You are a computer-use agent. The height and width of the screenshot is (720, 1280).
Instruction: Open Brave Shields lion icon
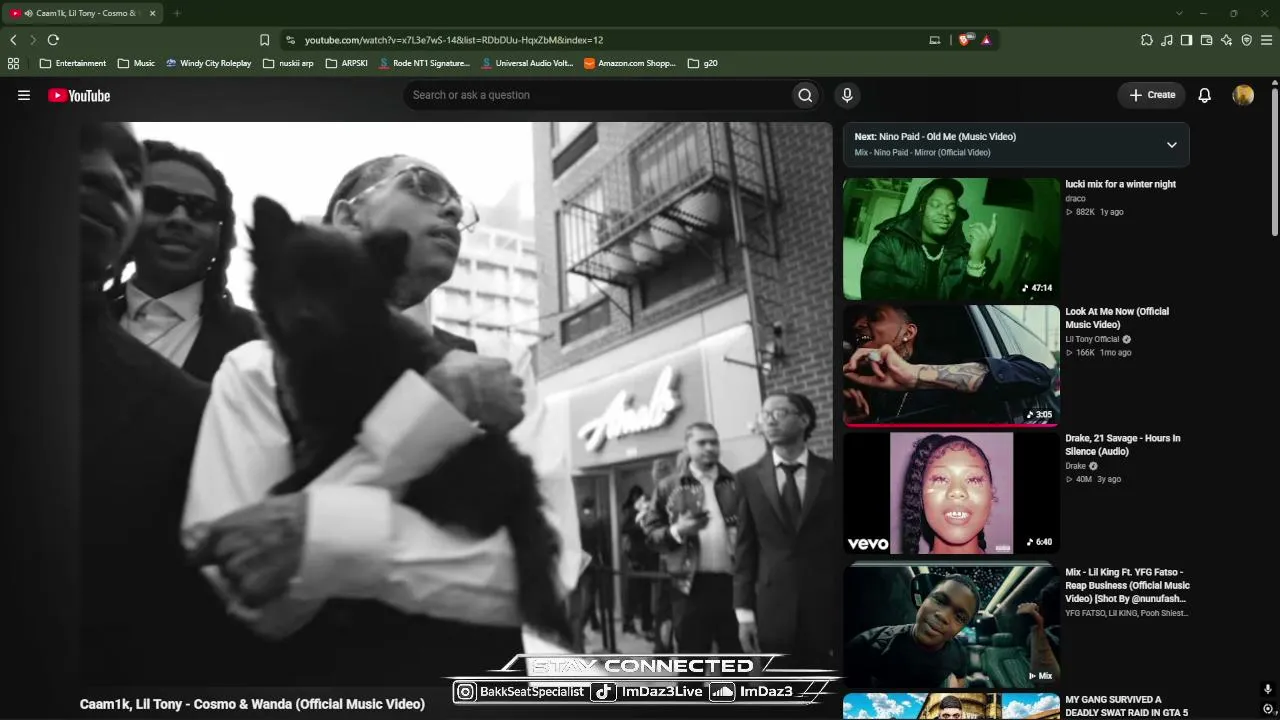[x=965, y=40]
